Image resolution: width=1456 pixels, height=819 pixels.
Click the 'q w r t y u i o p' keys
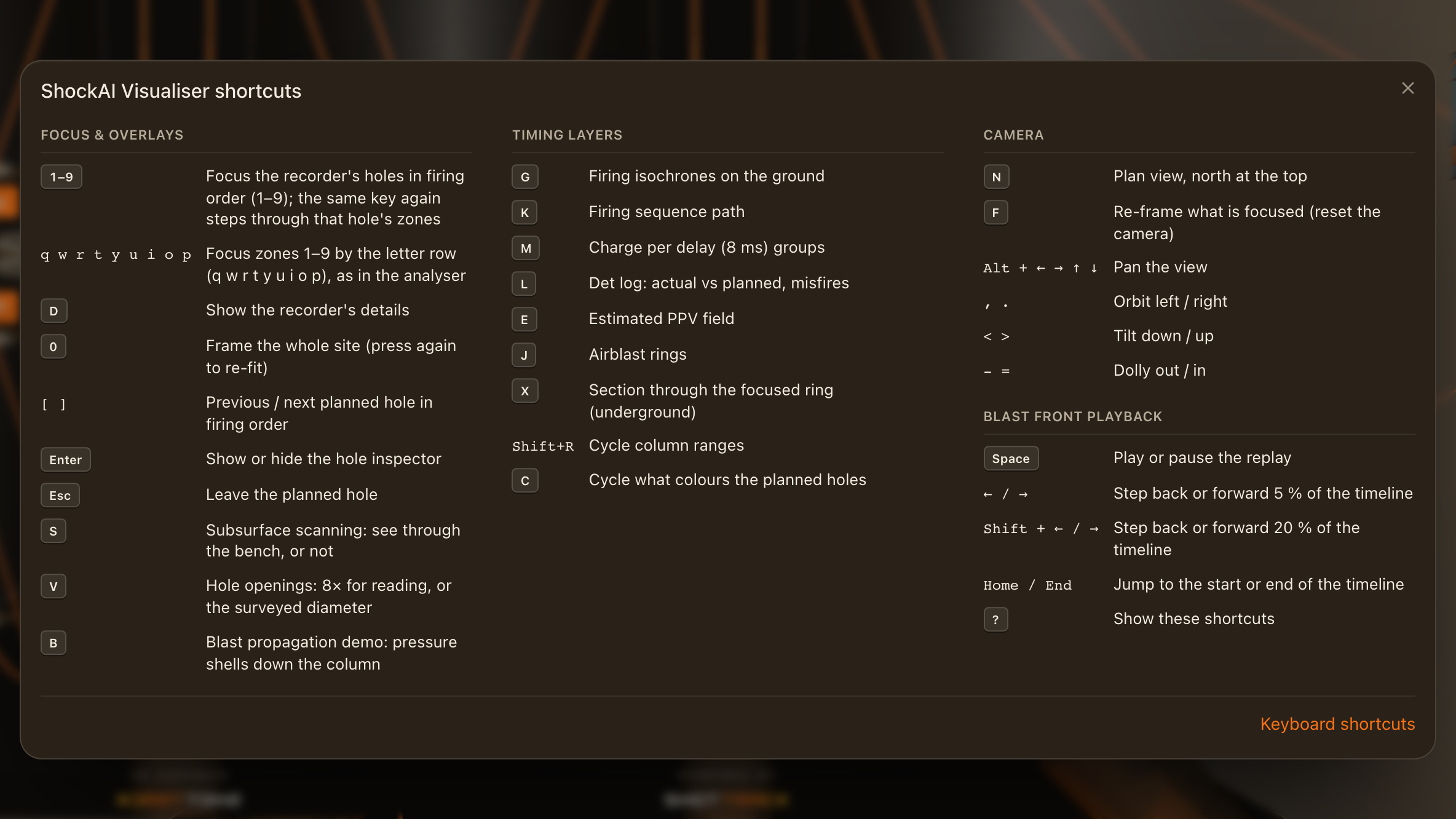(x=116, y=255)
